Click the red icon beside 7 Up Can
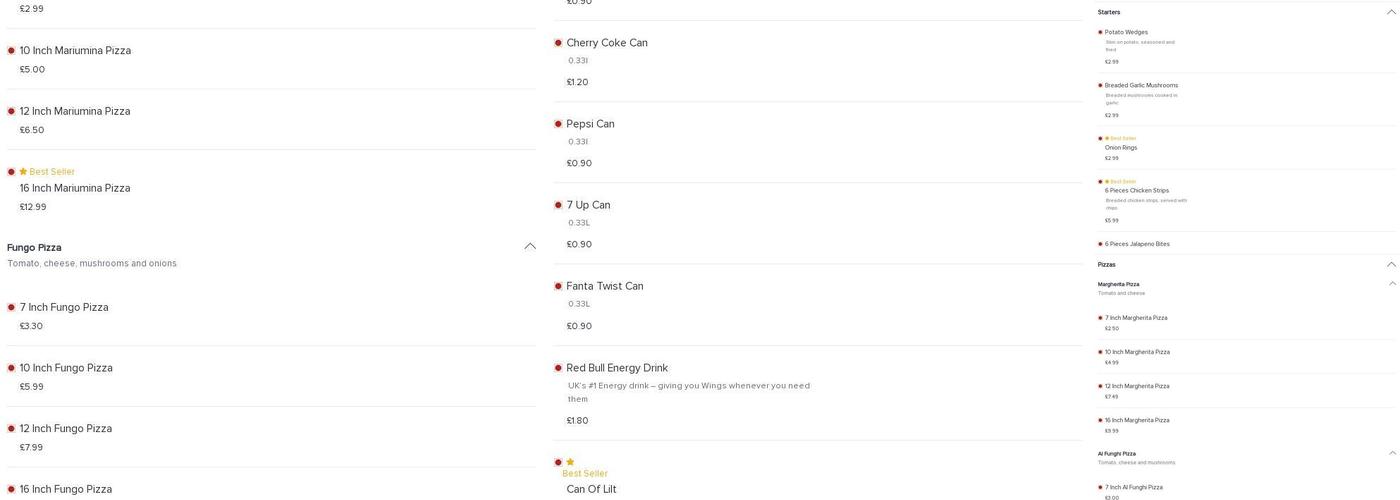This screenshot has height=500, width=1400. pyautogui.click(x=558, y=205)
